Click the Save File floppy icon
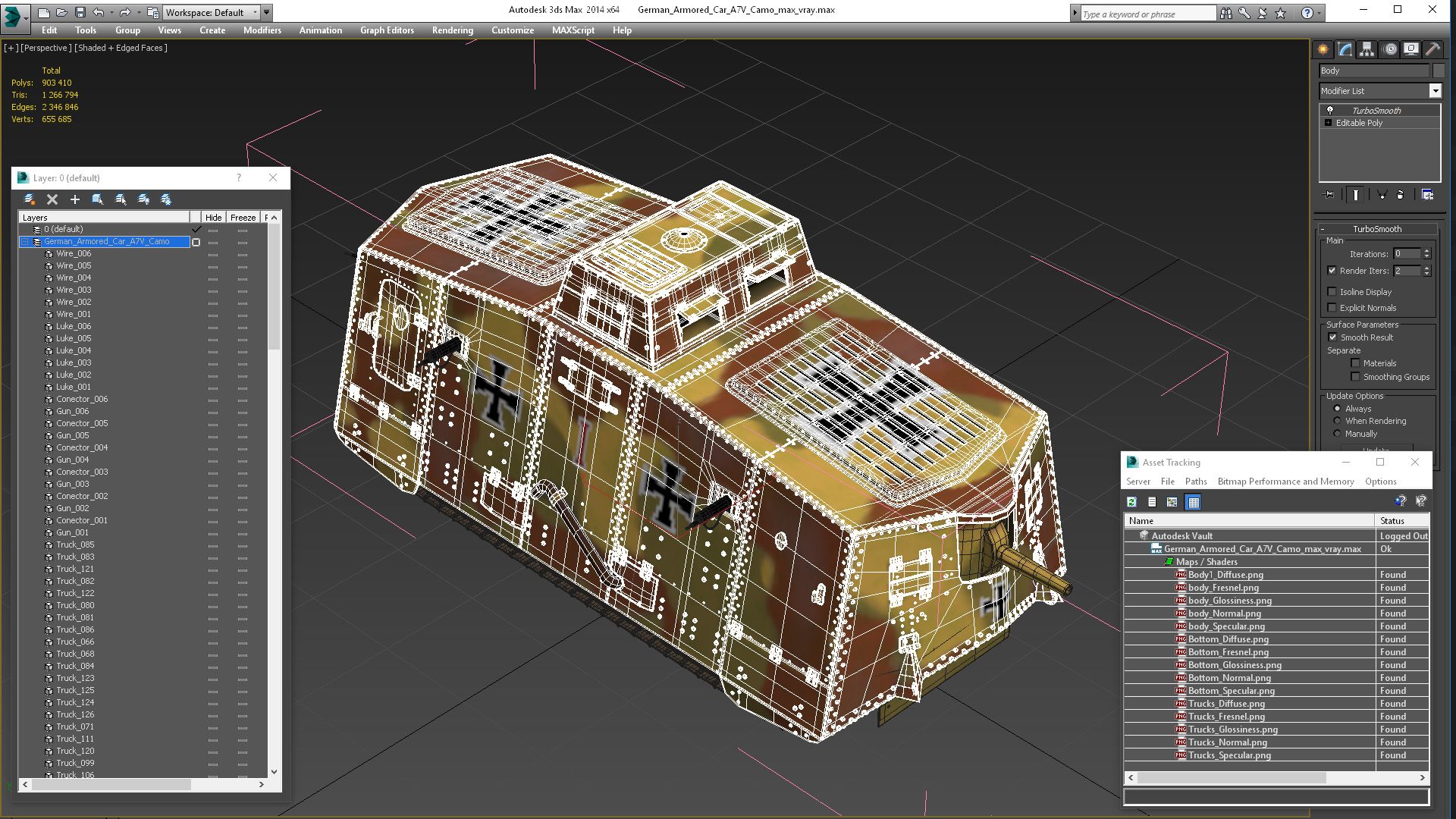1456x819 pixels. pos(80,12)
